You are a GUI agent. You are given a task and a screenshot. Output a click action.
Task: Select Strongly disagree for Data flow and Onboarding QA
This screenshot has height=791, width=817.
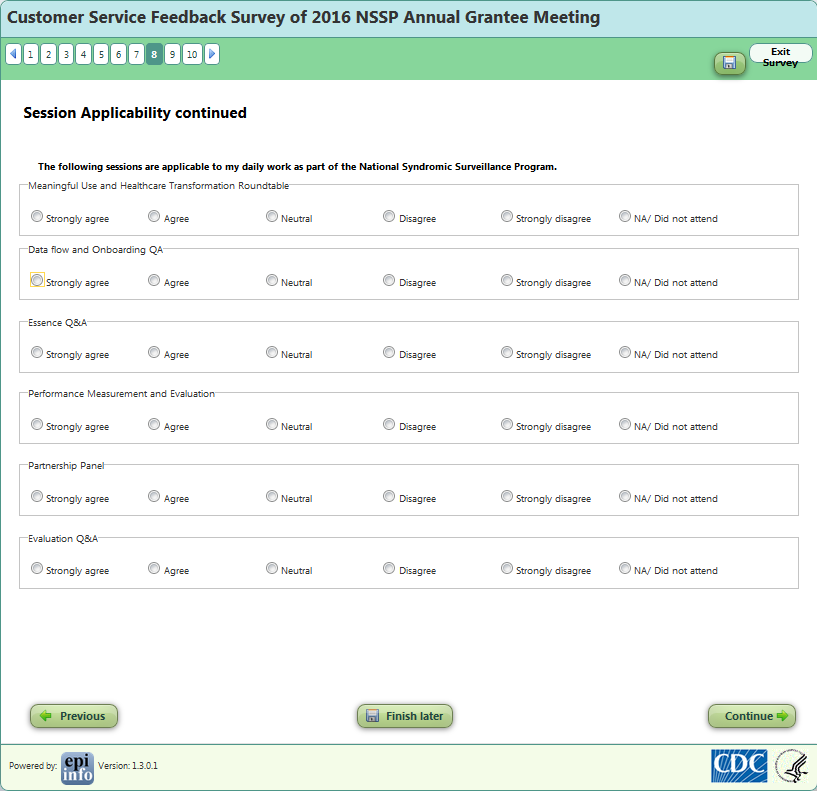pos(507,280)
